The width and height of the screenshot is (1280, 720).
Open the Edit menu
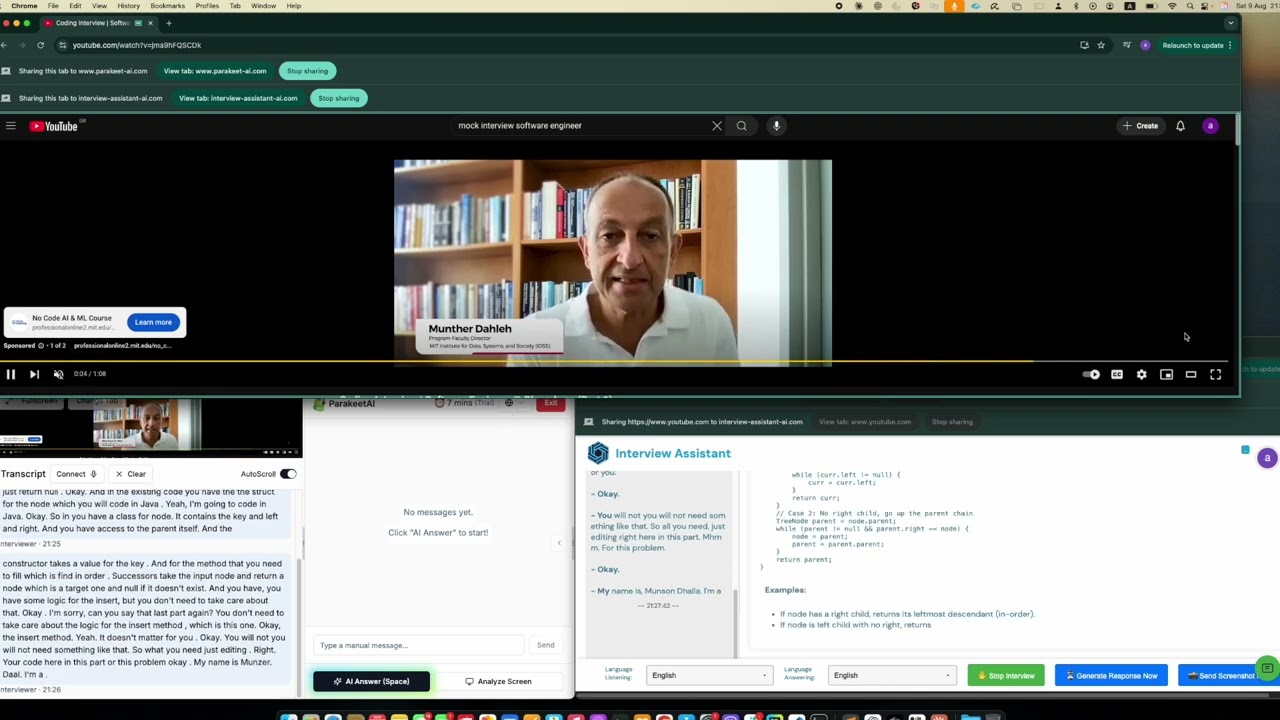(x=75, y=6)
